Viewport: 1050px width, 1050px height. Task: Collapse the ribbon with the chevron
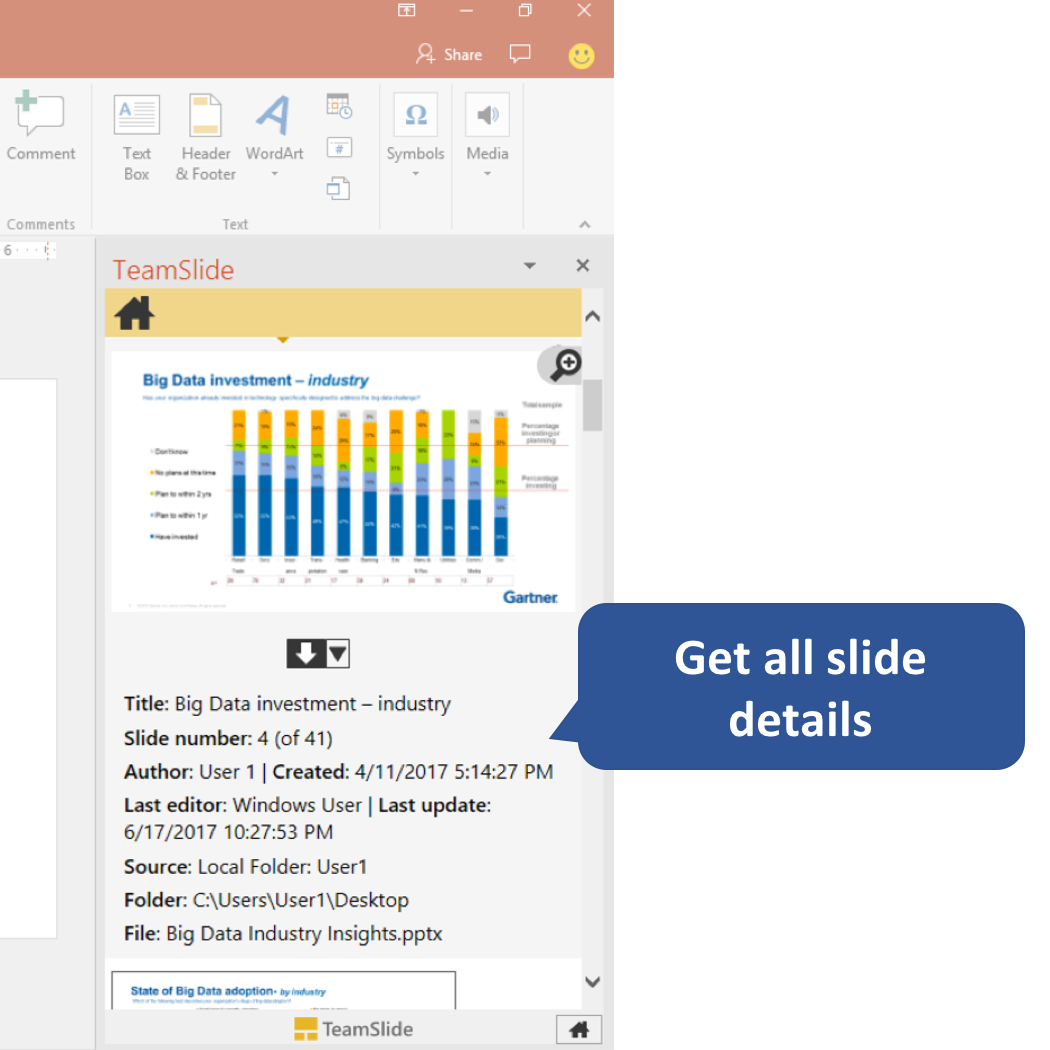click(585, 224)
